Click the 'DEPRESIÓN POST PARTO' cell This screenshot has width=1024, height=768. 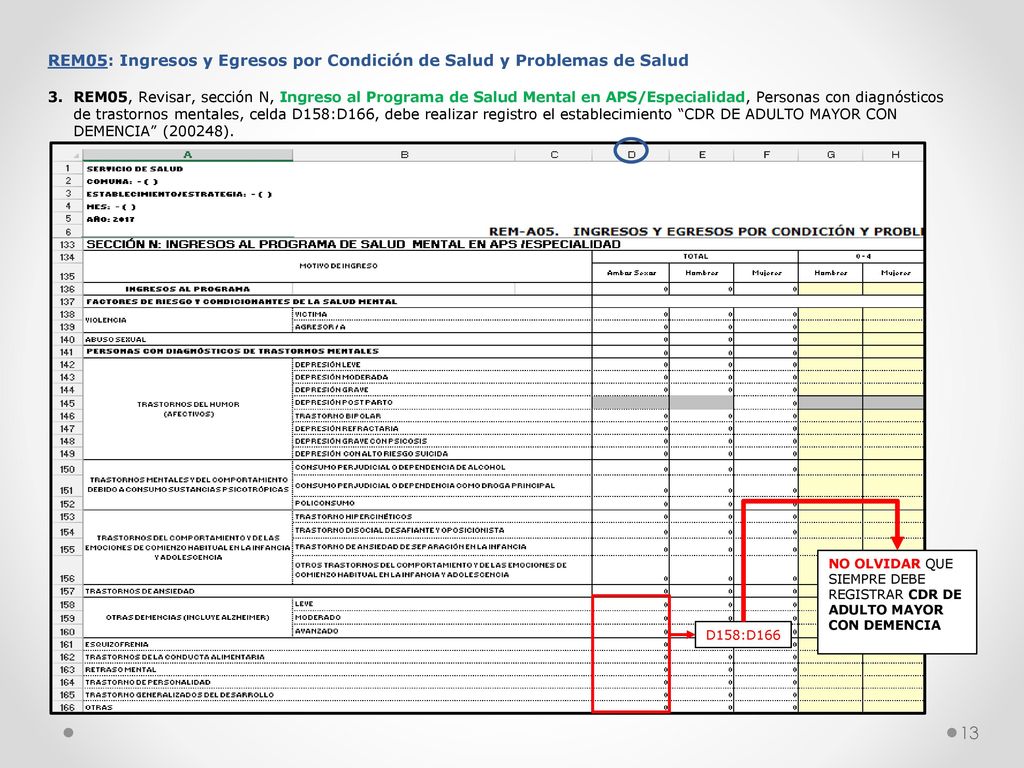tap(442, 402)
